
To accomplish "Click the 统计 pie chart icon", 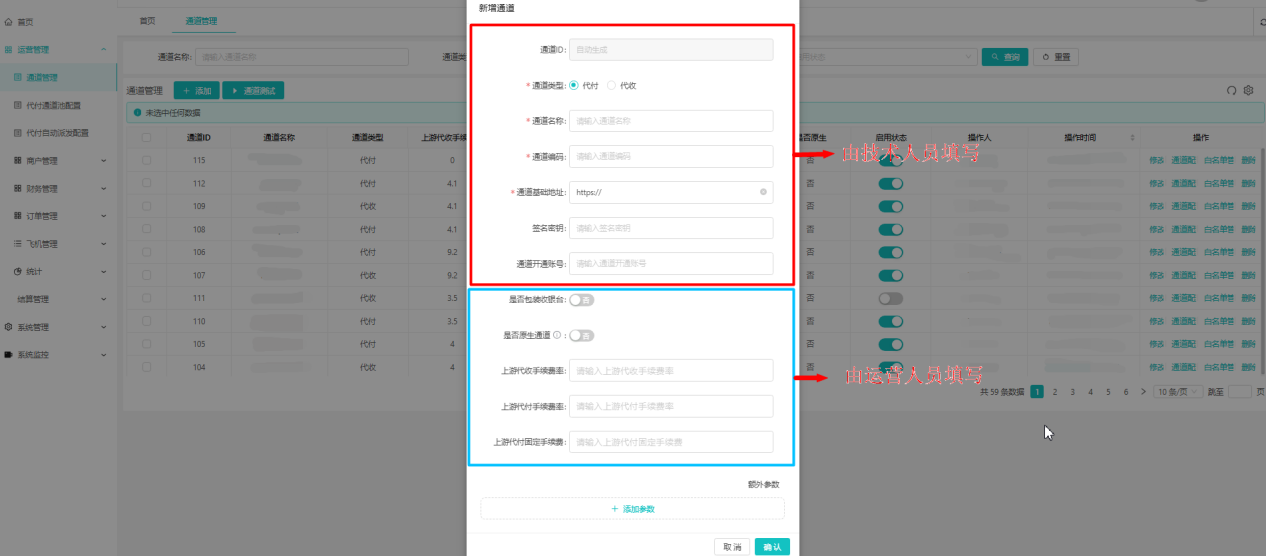I will coord(18,271).
